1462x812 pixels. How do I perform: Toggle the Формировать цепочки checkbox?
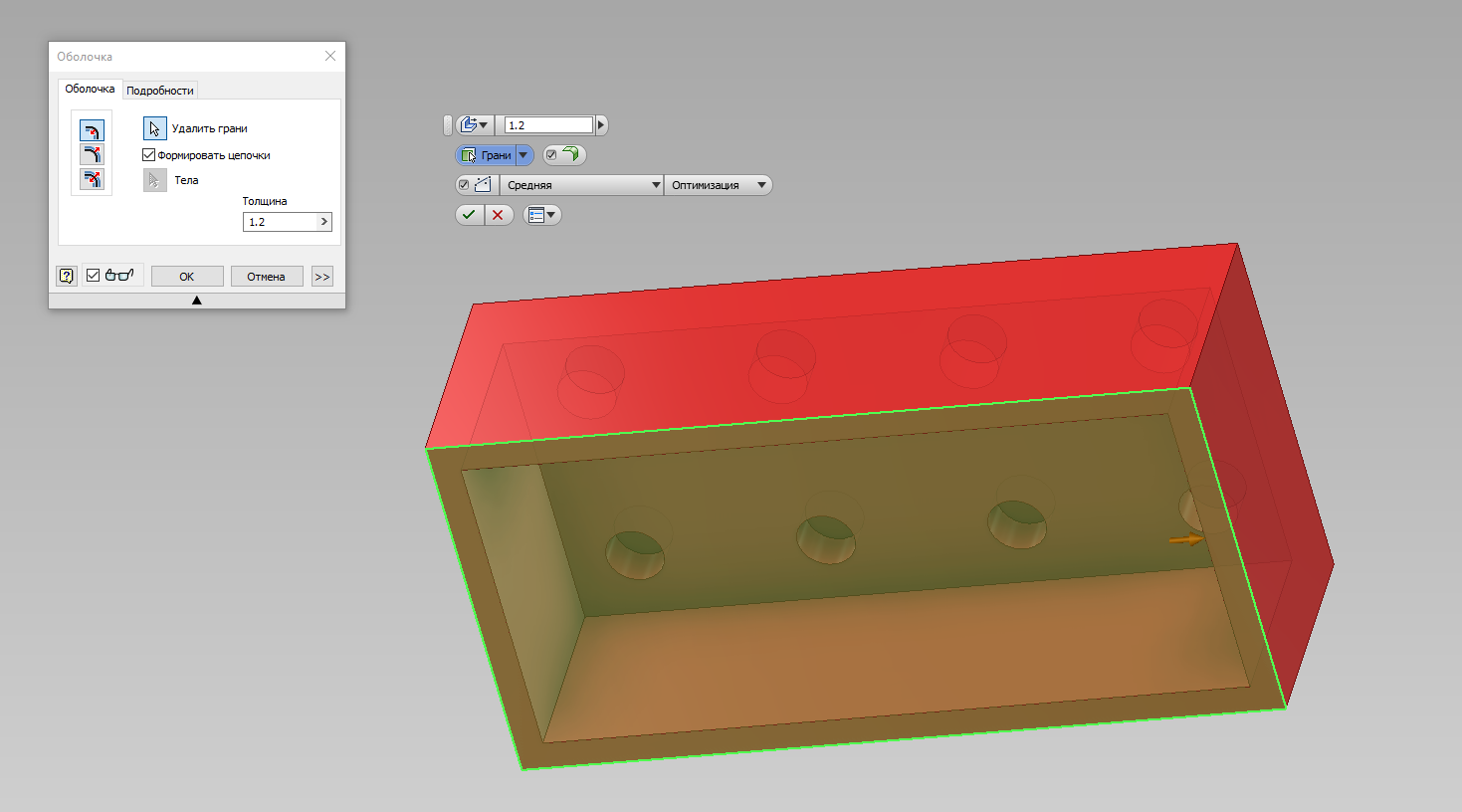tap(149, 155)
